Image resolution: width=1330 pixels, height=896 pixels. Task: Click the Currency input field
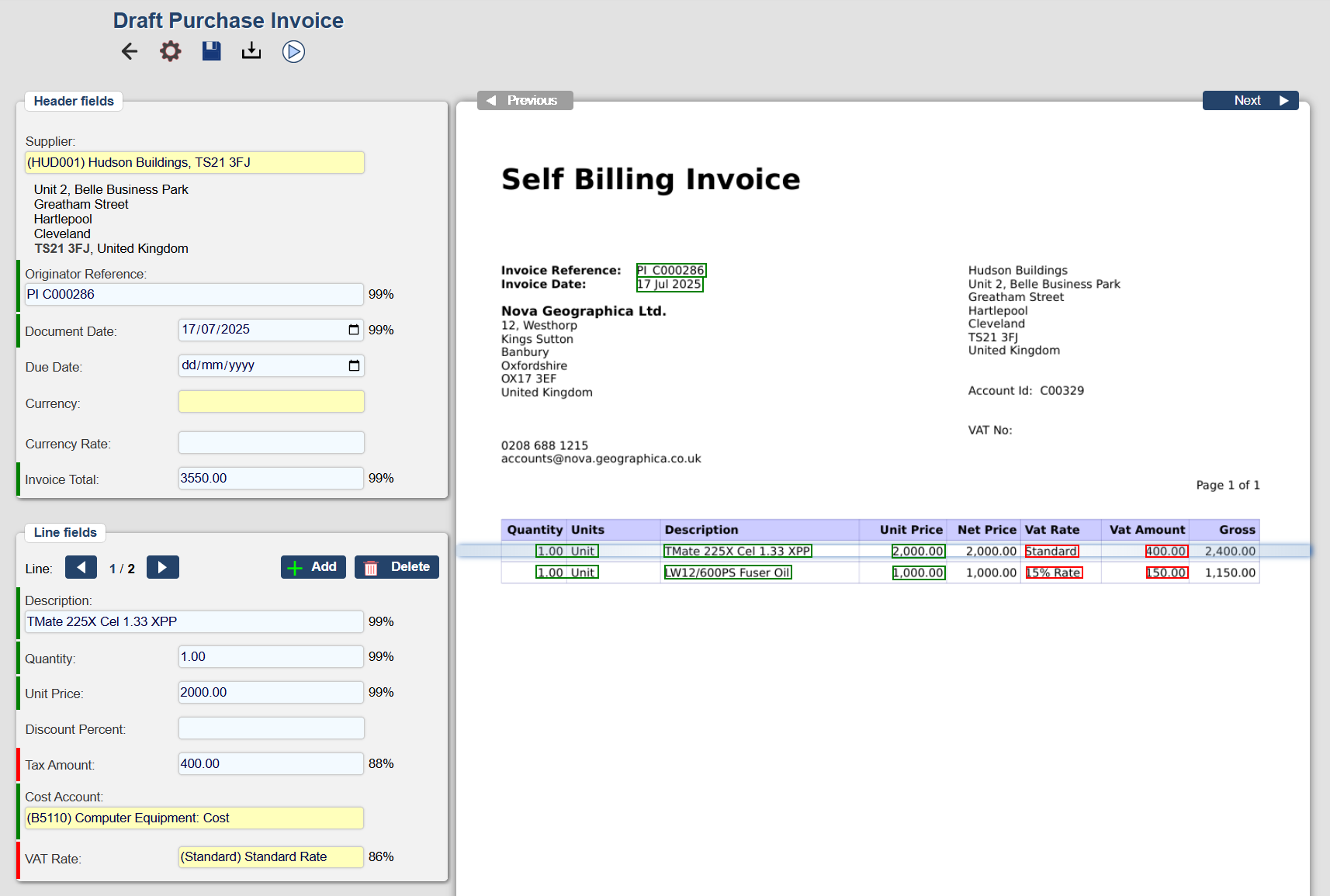(x=271, y=402)
